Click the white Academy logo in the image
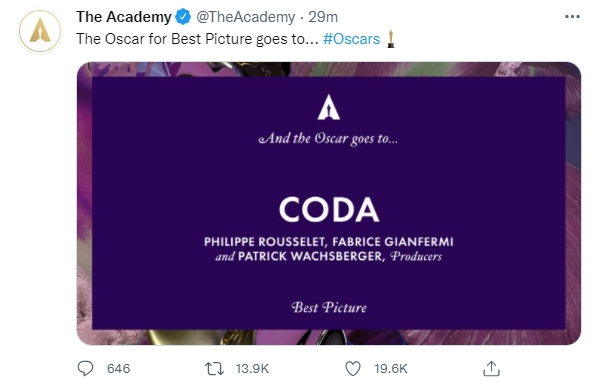This screenshot has height=386, width=597. tap(329, 107)
